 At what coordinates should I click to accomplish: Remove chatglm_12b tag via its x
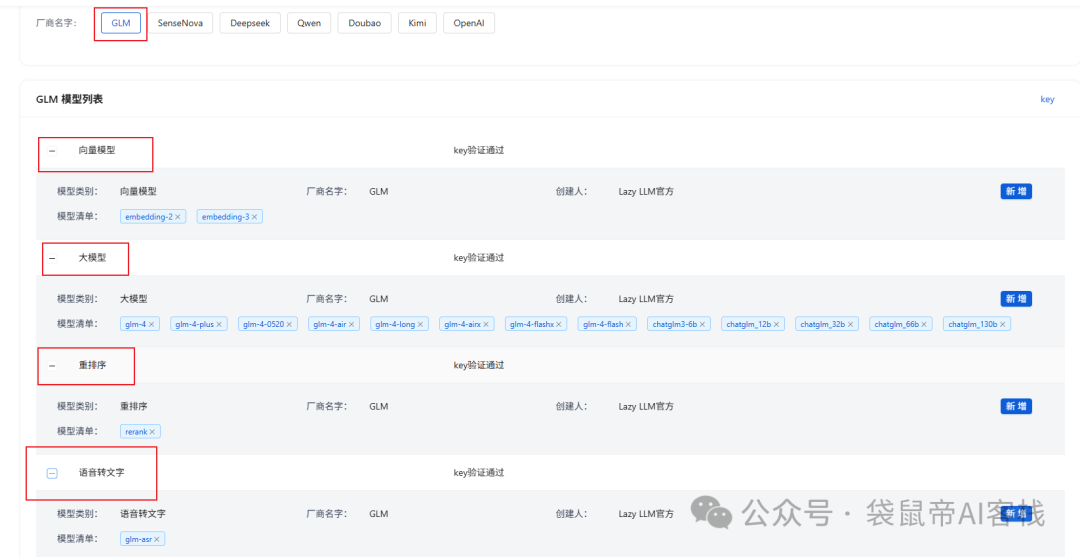point(776,324)
